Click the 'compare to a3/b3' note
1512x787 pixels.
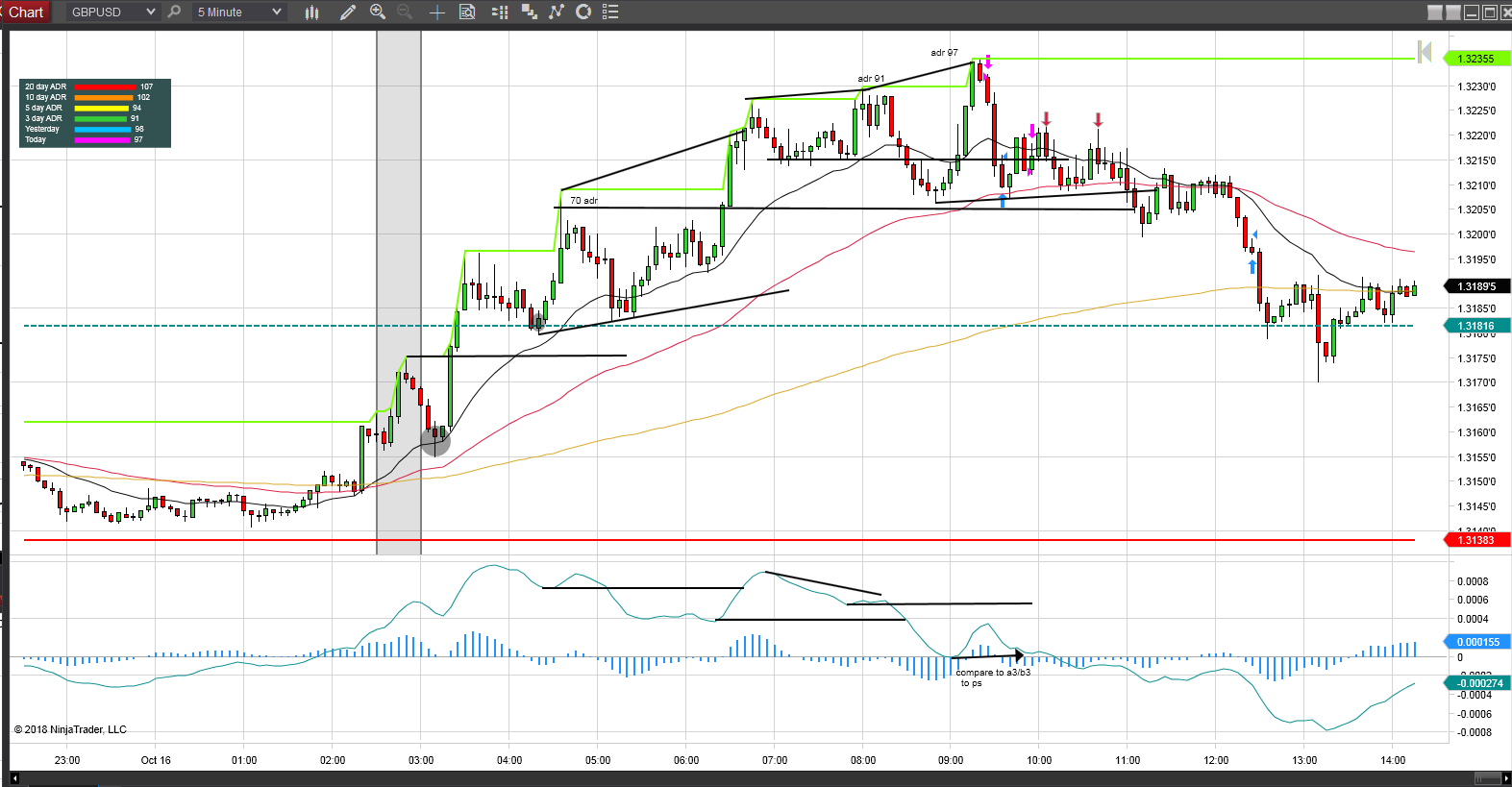pyautogui.click(x=993, y=673)
